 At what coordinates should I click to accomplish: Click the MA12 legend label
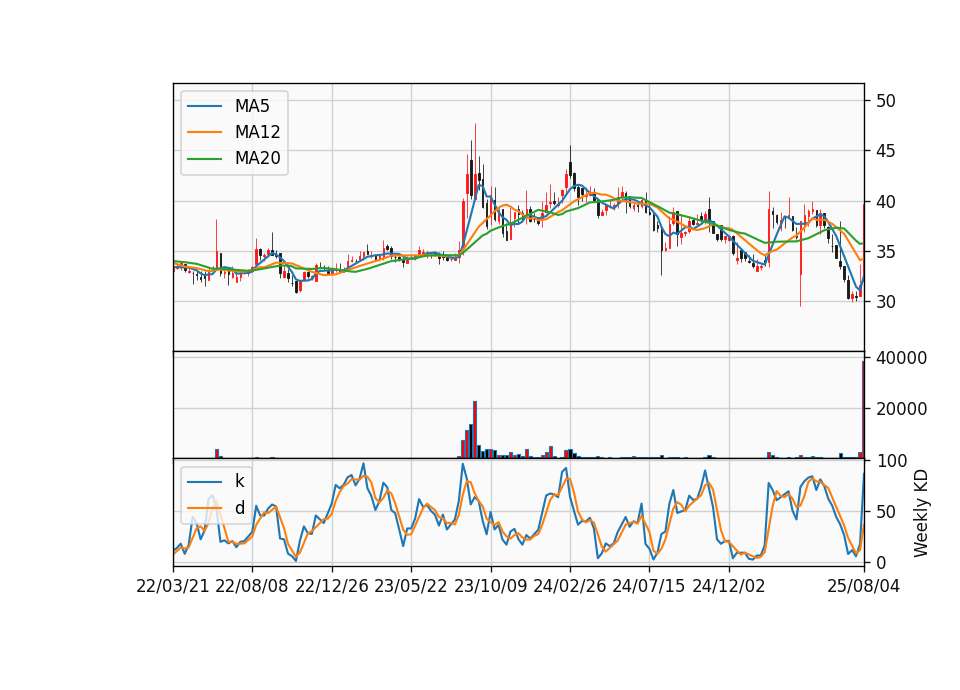click(257, 132)
